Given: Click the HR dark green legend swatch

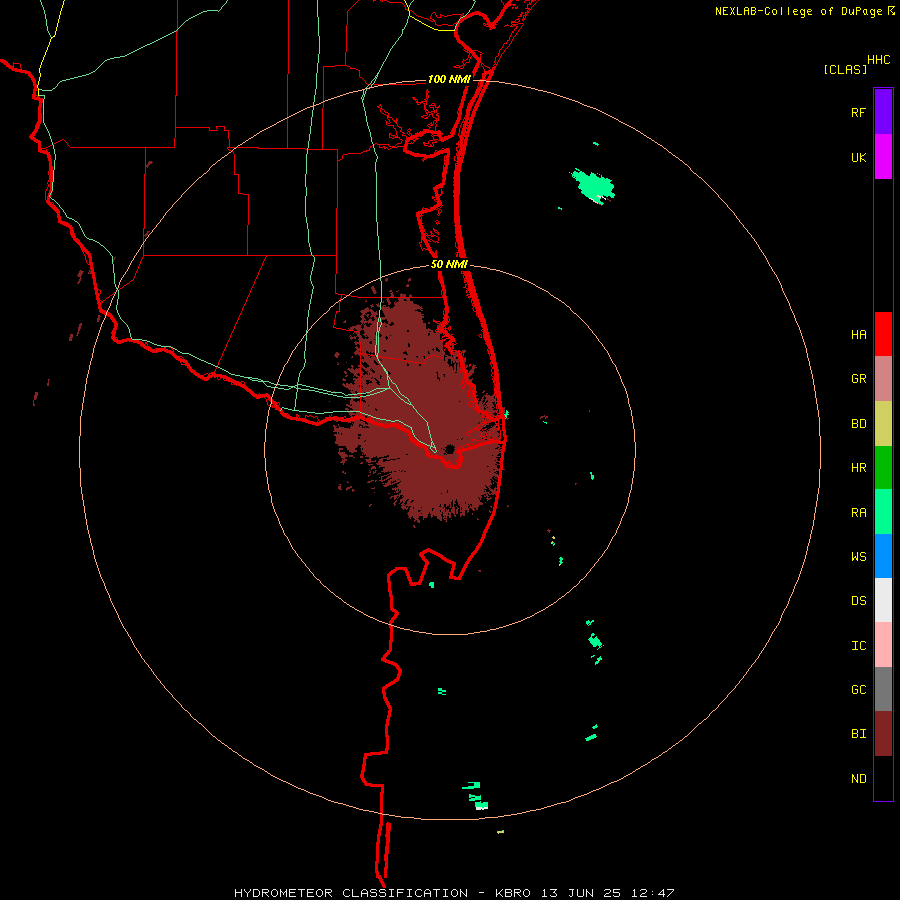Looking at the screenshot, I should coord(883,468).
